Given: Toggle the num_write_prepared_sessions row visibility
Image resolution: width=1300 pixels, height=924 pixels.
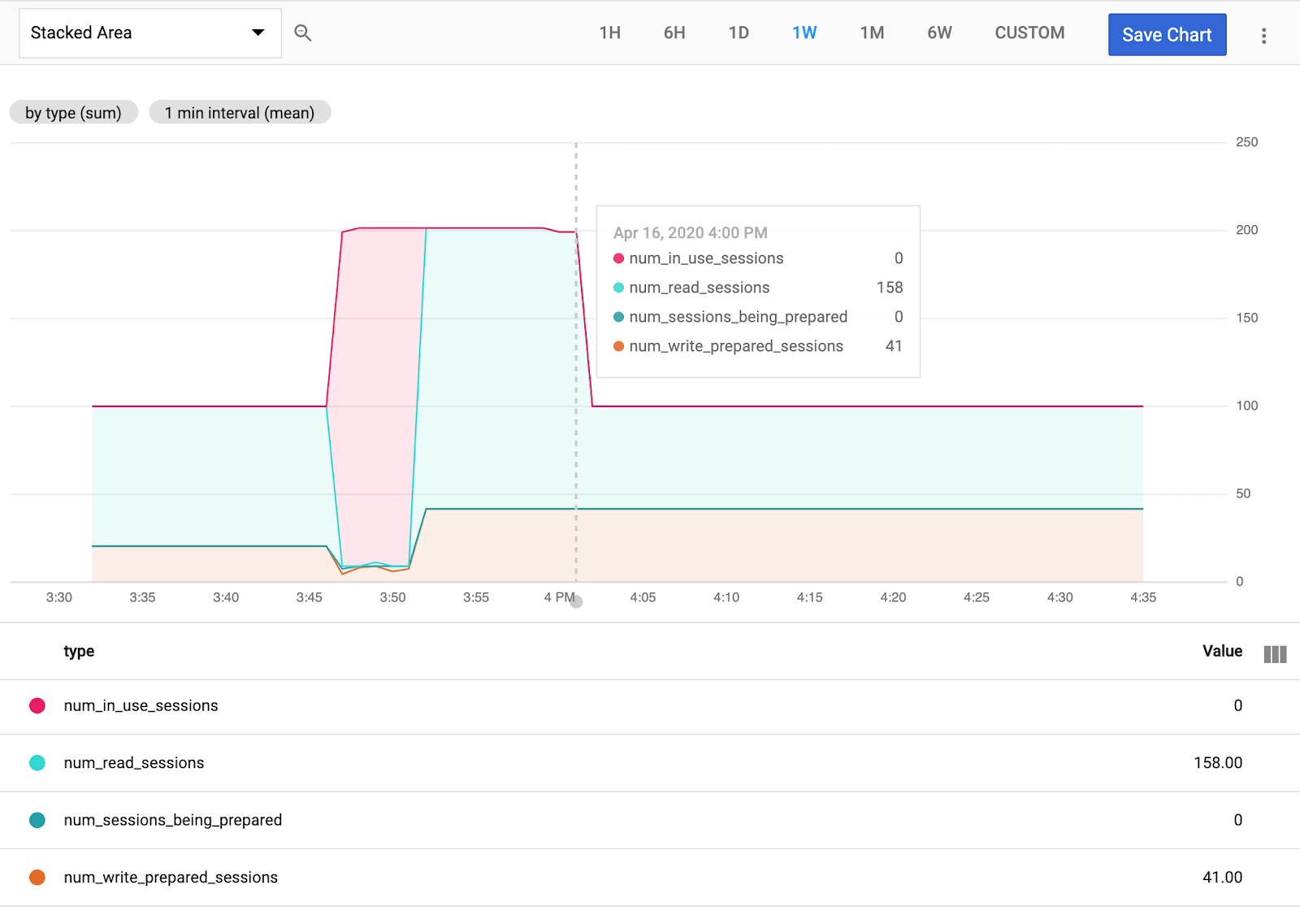Looking at the screenshot, I should 171,877.
